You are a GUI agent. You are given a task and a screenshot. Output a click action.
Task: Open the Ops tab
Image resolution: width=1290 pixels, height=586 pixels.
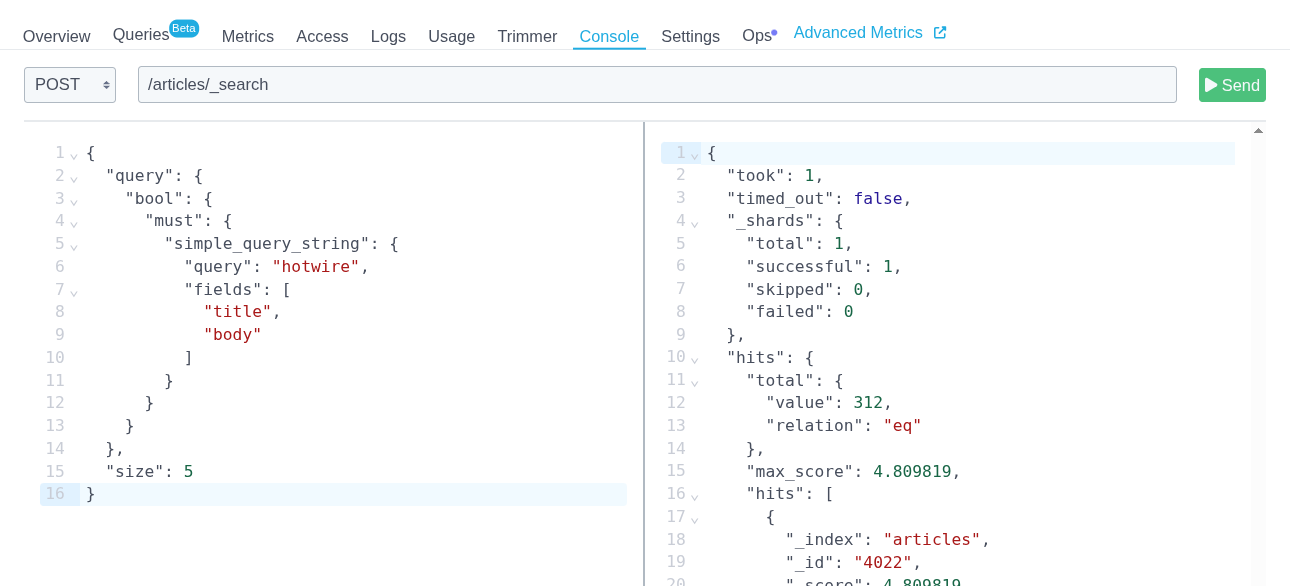[x=759, y=36]
